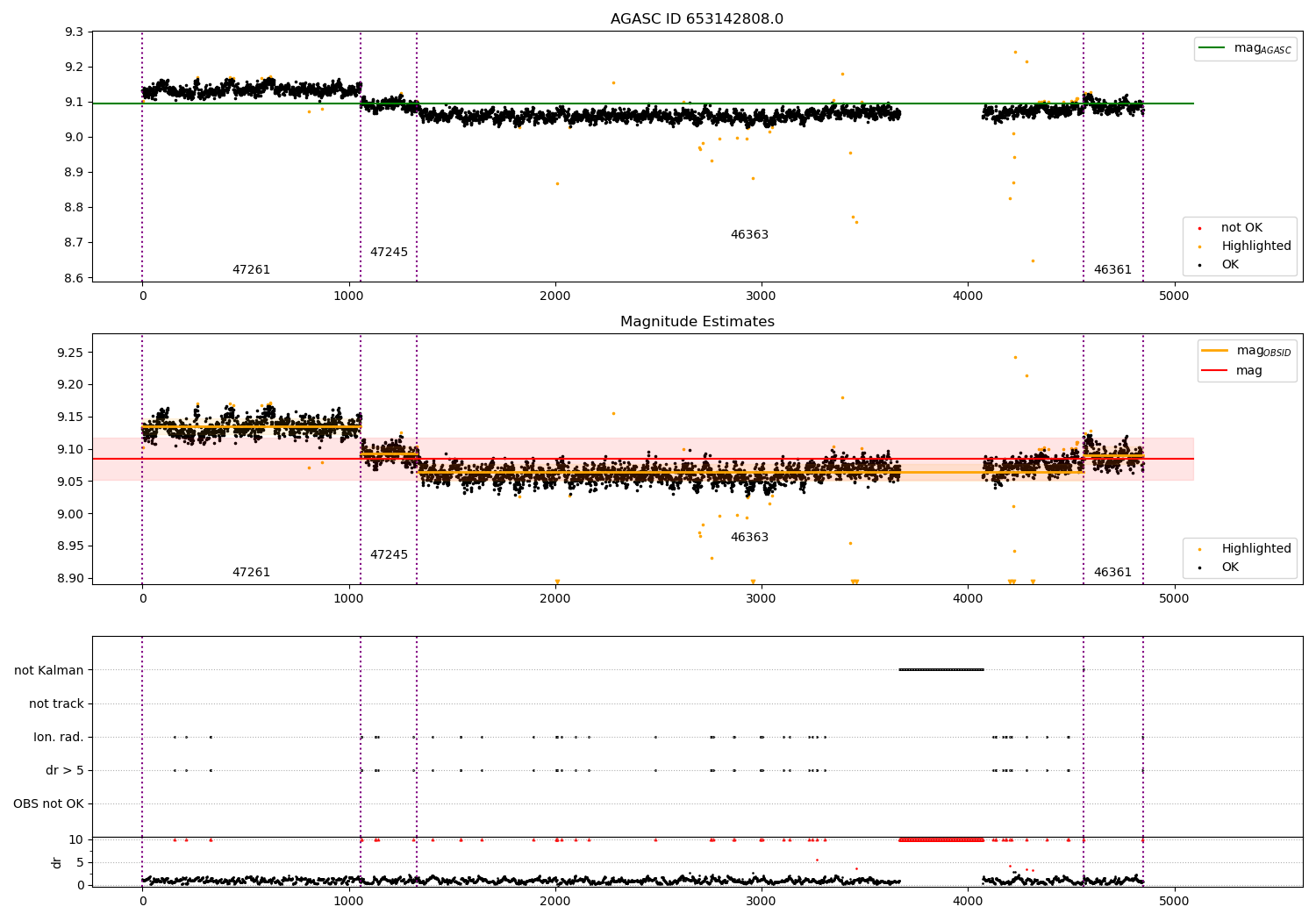
Task: Click x-axis tick 2000 under Magnitude Estimates plot
Action: [554, 599]
